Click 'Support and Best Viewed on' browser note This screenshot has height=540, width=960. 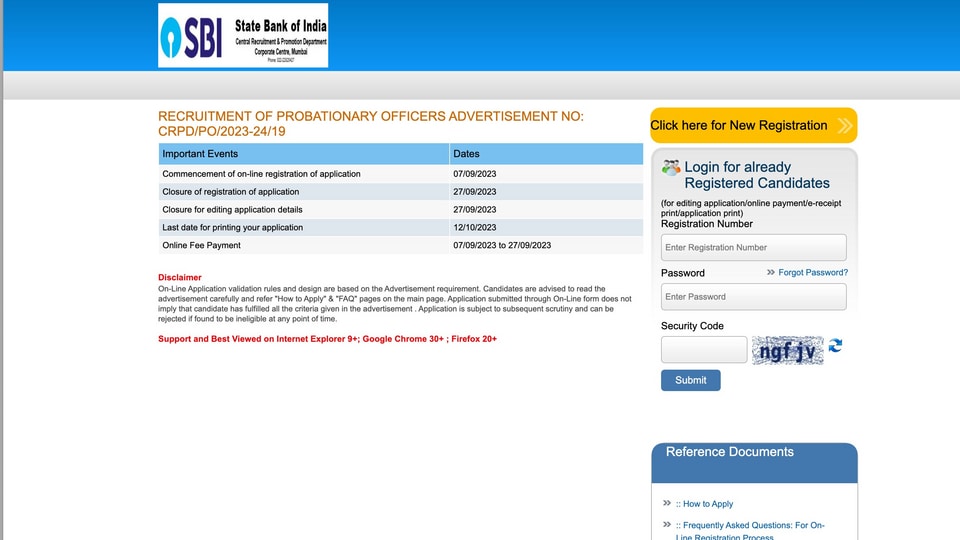click(x=327, y=339)
